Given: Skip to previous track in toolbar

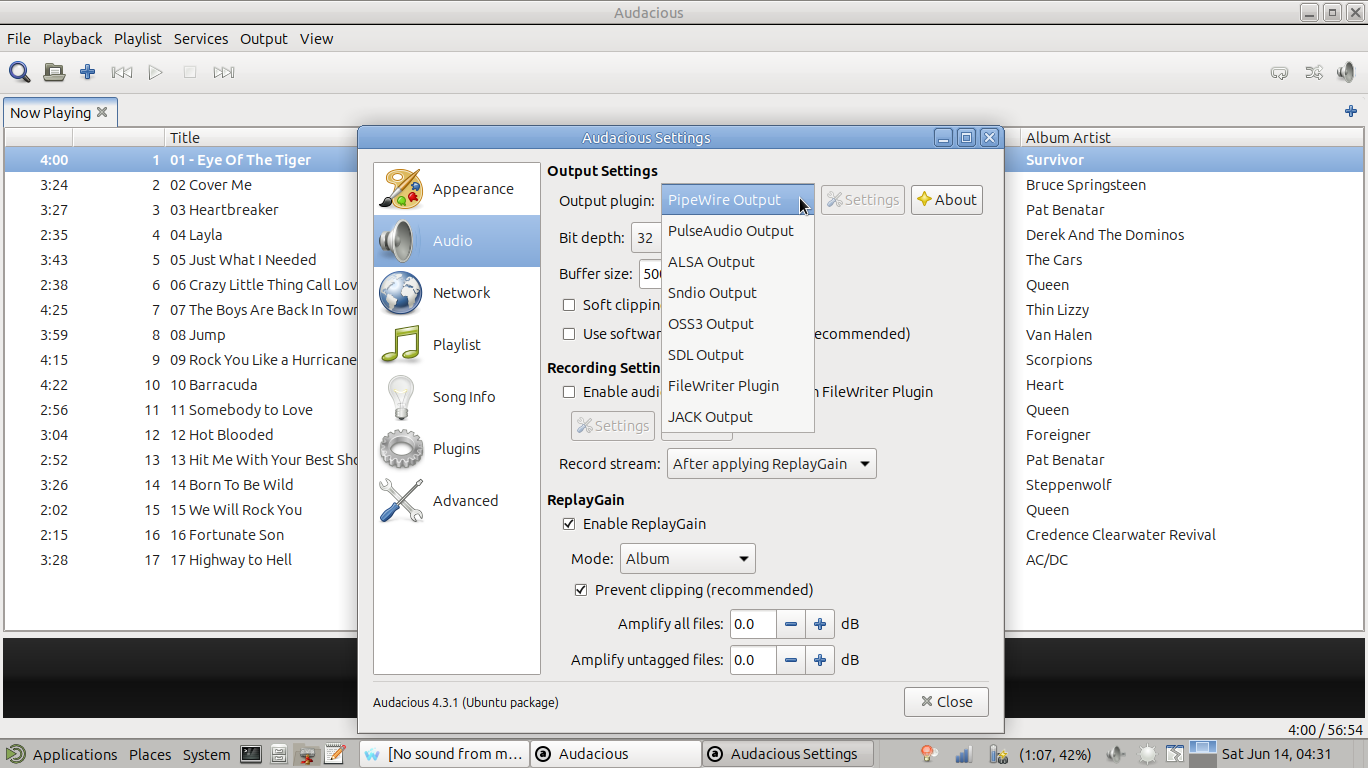Looking at the screenshot, I should pyautogui.click(x=122, y=72).
